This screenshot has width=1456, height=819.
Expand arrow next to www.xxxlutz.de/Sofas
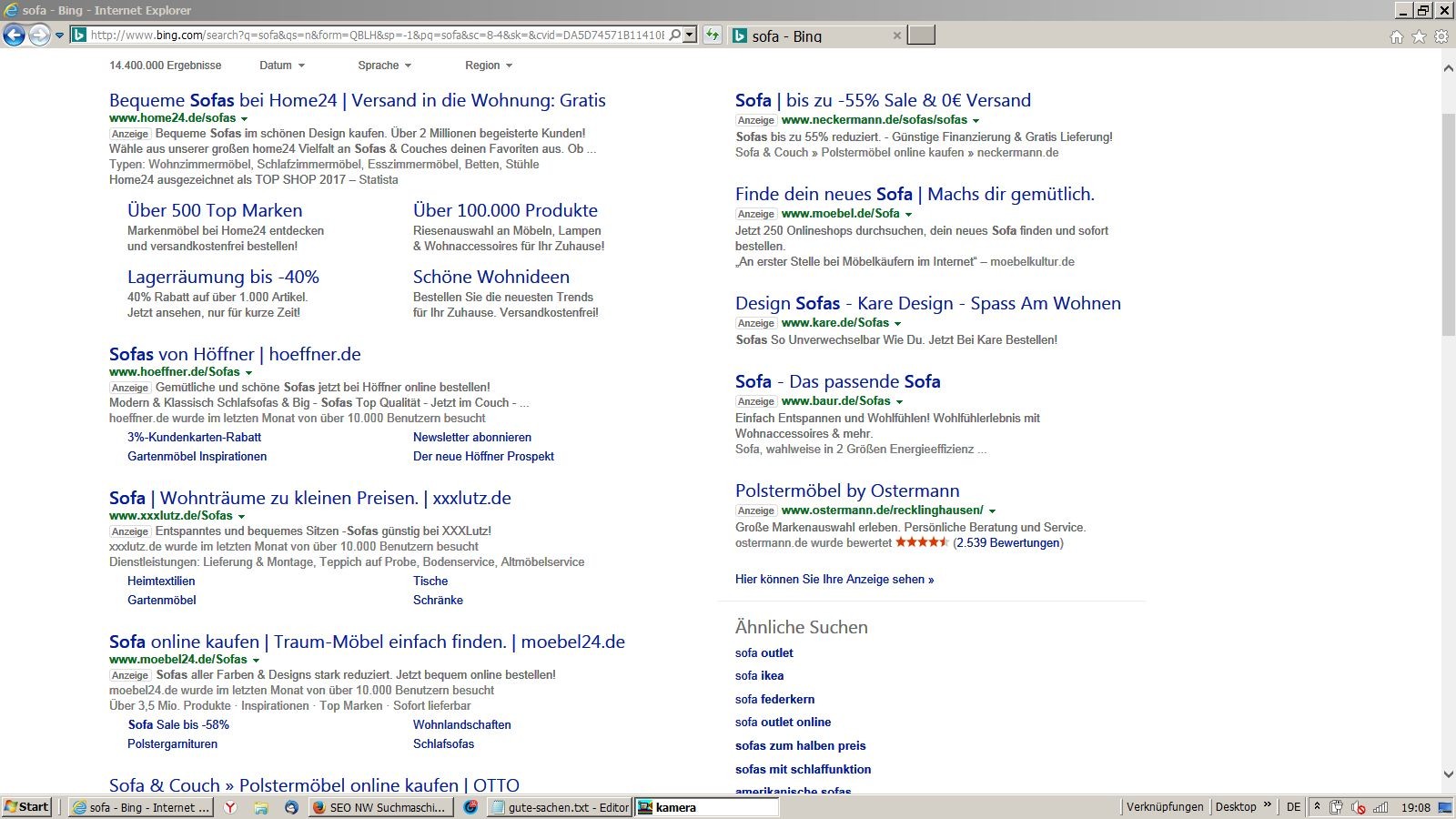pos(241,517)
